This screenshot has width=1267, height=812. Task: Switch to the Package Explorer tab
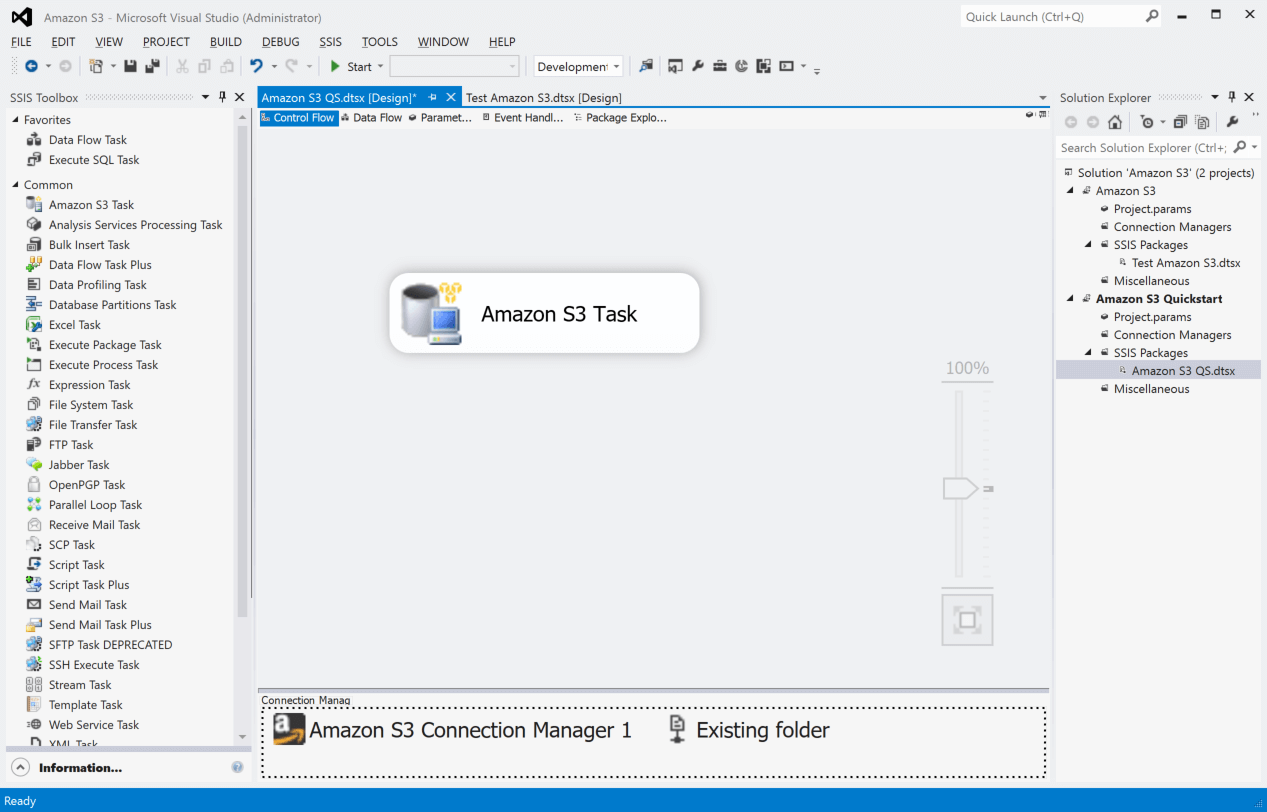click(620, 118)
